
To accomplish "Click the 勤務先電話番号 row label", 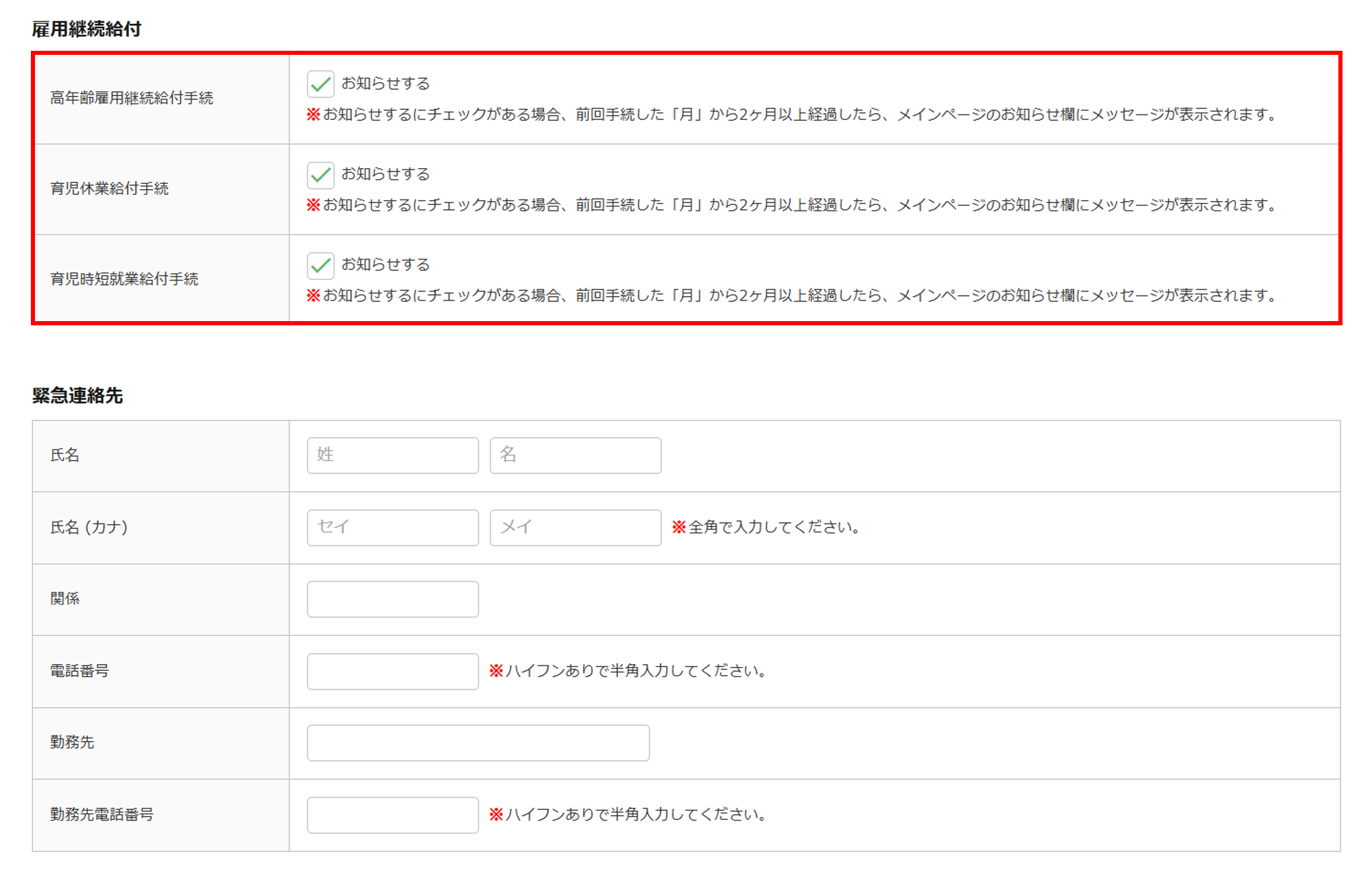I will (102, 814).
